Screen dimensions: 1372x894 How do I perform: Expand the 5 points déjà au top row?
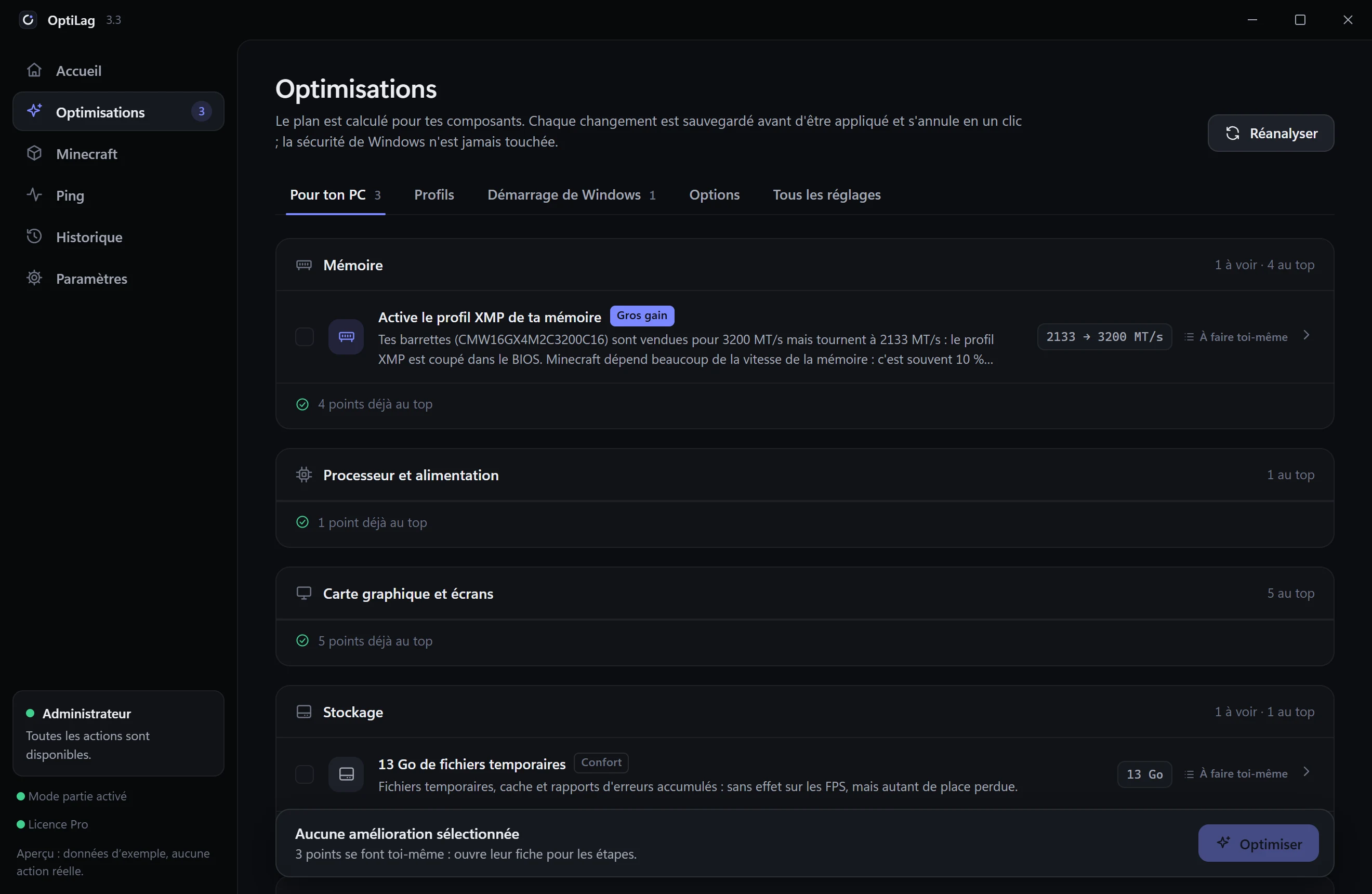805,641
